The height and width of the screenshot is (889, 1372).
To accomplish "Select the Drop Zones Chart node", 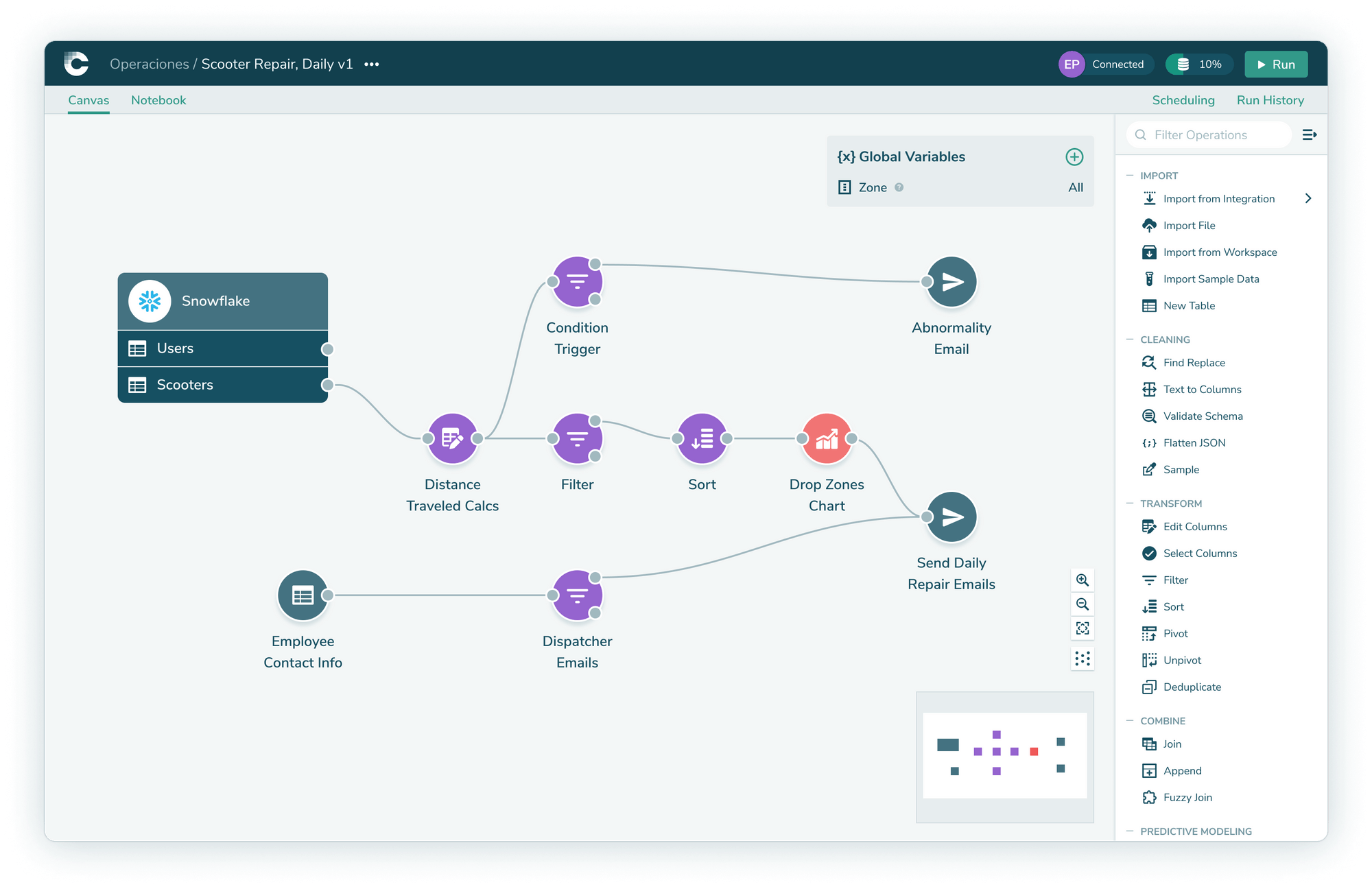I will [827, 438].
